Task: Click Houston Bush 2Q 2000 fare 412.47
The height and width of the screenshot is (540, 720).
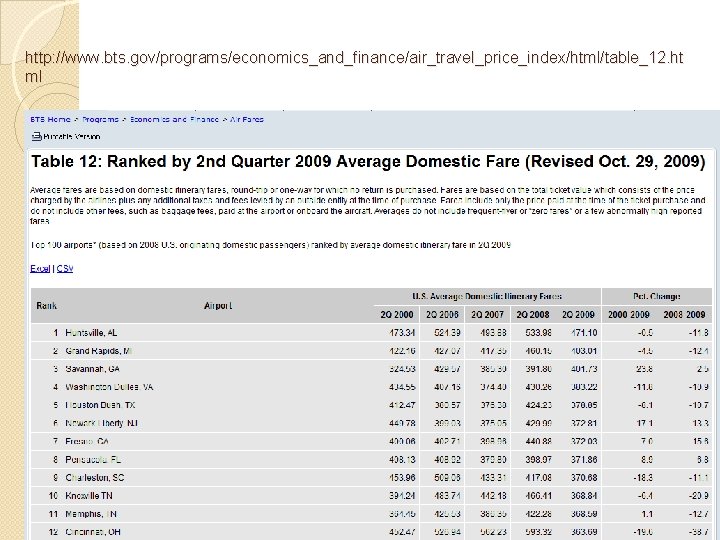Action: click(x=402, y=405)
